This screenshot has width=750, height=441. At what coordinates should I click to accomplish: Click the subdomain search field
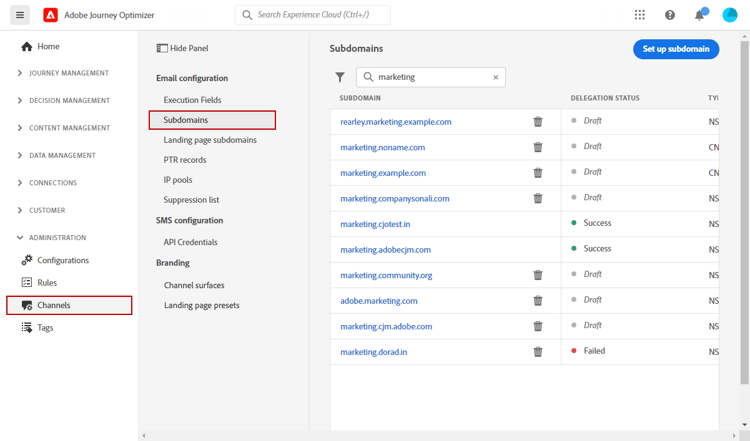pos(430,77)
